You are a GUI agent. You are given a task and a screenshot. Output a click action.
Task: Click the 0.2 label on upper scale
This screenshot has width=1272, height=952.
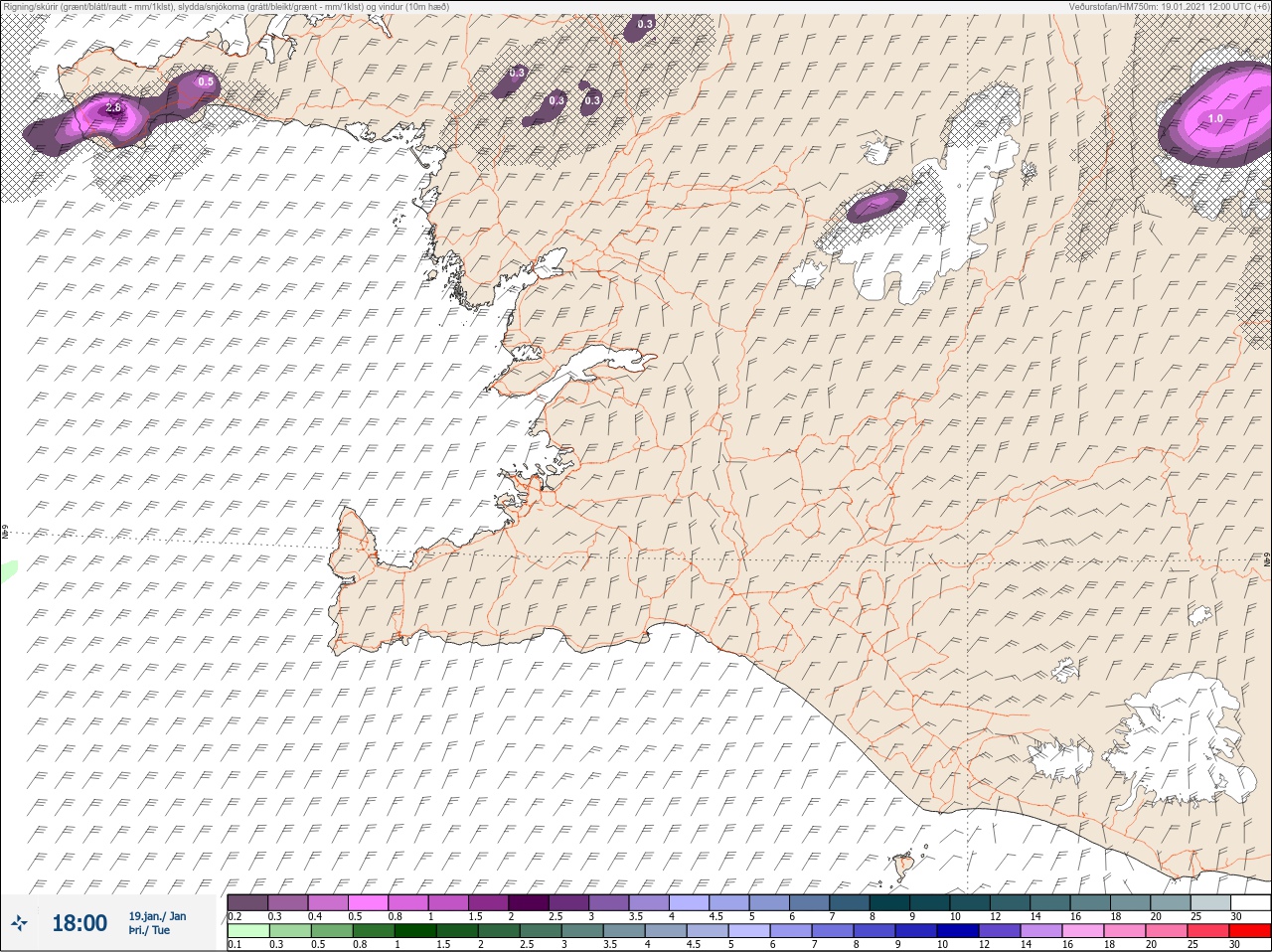pyautogui.click(x=235, y=916)
